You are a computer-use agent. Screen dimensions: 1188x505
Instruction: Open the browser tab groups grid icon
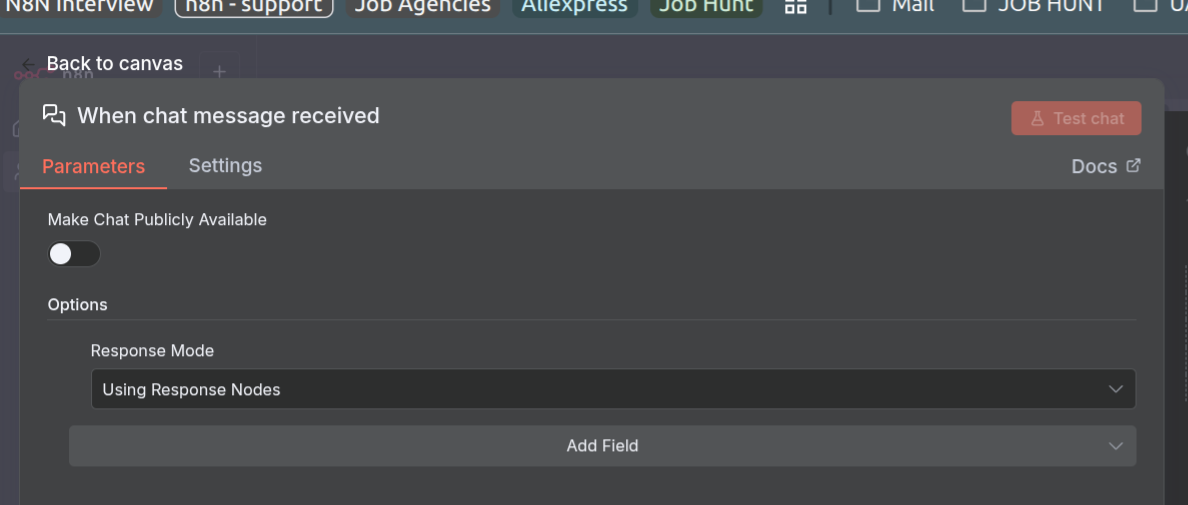tap(795, 6)
